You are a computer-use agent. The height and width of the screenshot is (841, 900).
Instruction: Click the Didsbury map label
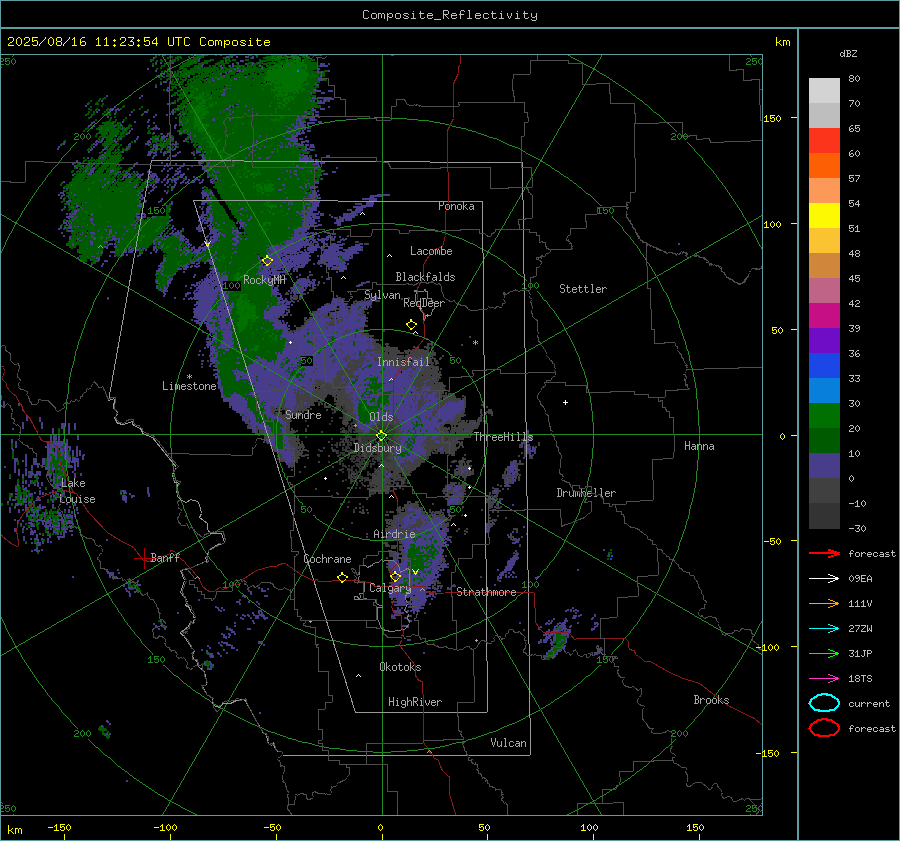(378, 448)
